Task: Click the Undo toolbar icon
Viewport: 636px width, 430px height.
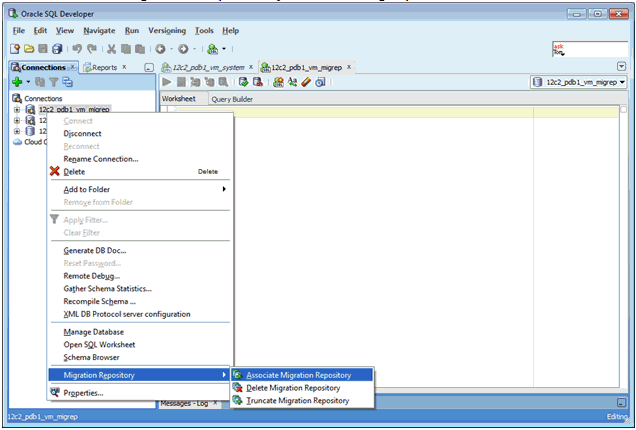Action: tap(77, 49)
